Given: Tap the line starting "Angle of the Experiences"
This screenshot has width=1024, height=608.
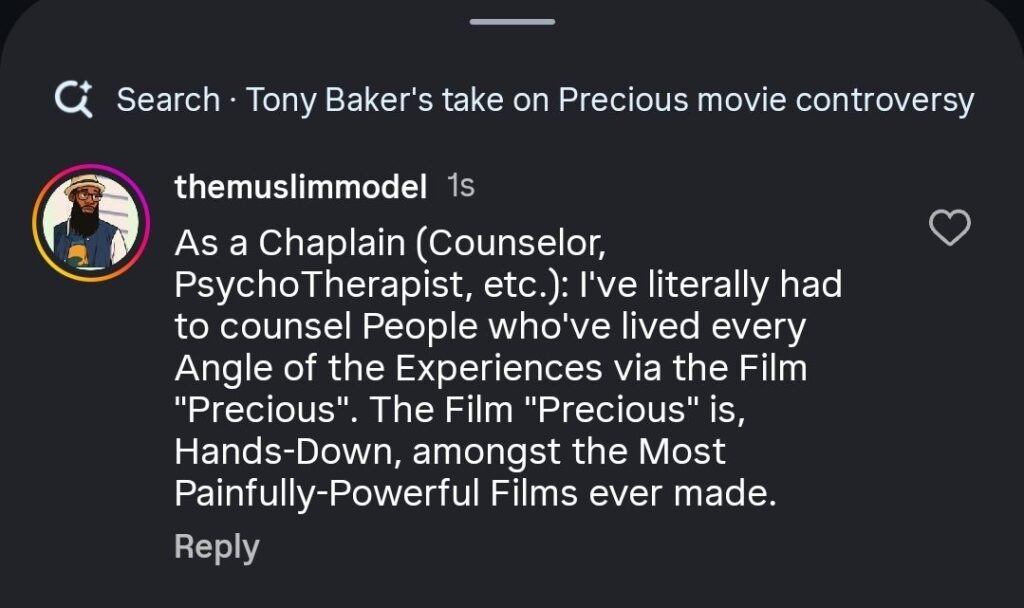Looking at the screenshot, I should pos(490,369).
